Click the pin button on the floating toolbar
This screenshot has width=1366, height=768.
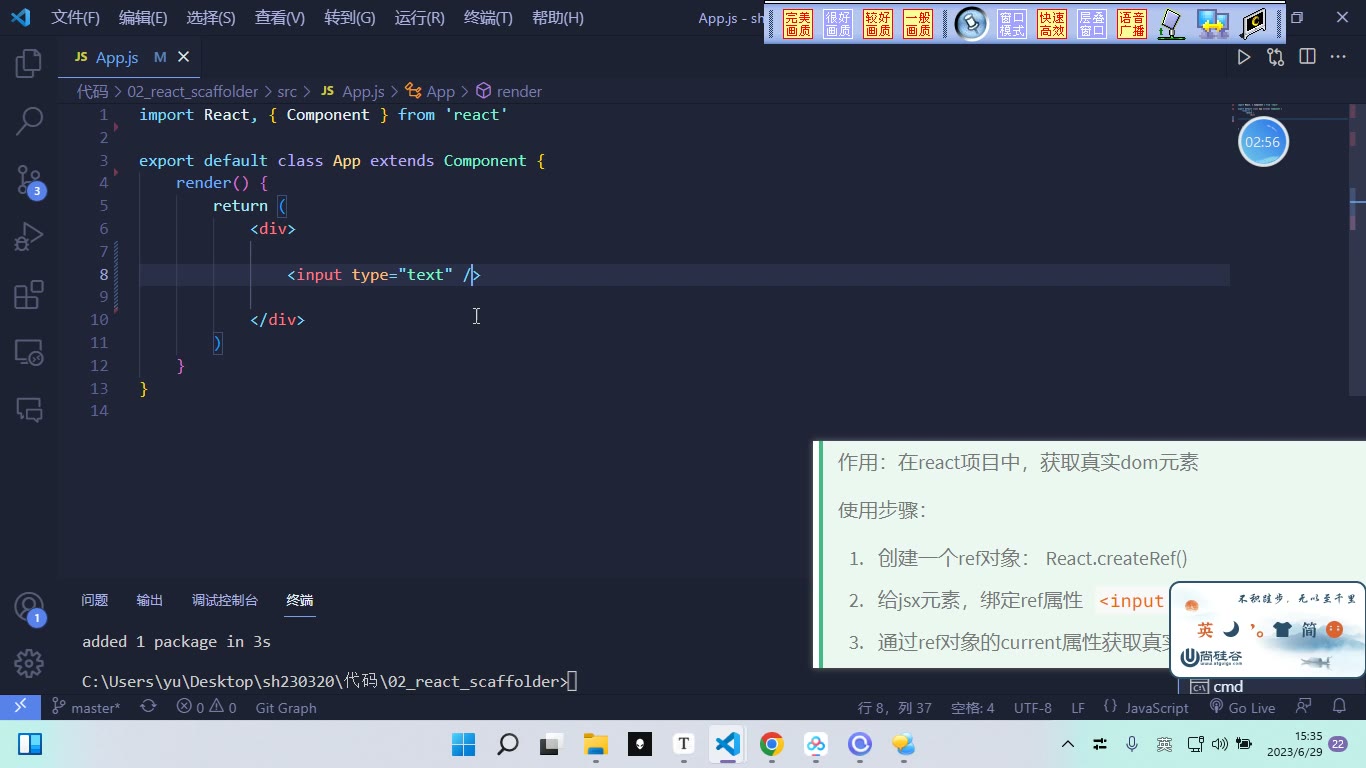coord(971,24)
